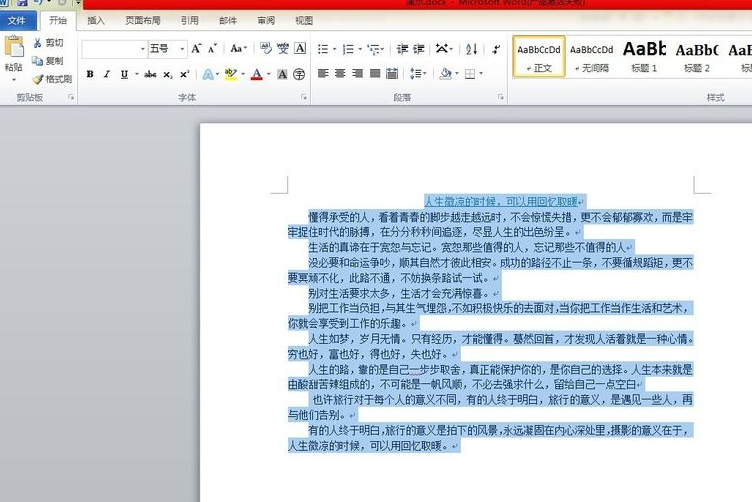Toggle Underline formatting
Screen dimensions: 752x502
[x=124, y=74]
